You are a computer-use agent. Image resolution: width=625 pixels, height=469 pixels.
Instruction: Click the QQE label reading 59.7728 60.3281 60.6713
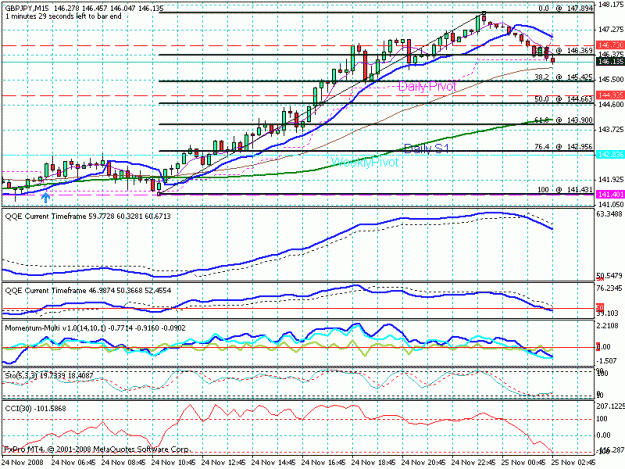(88, 216)
